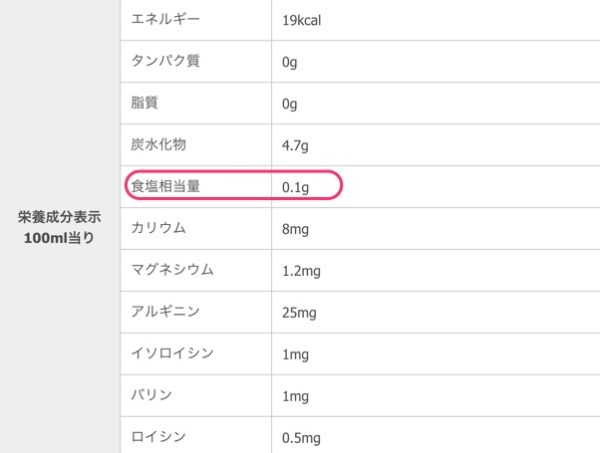Select the circled 0.1g salt value

(x=295, y=187)
